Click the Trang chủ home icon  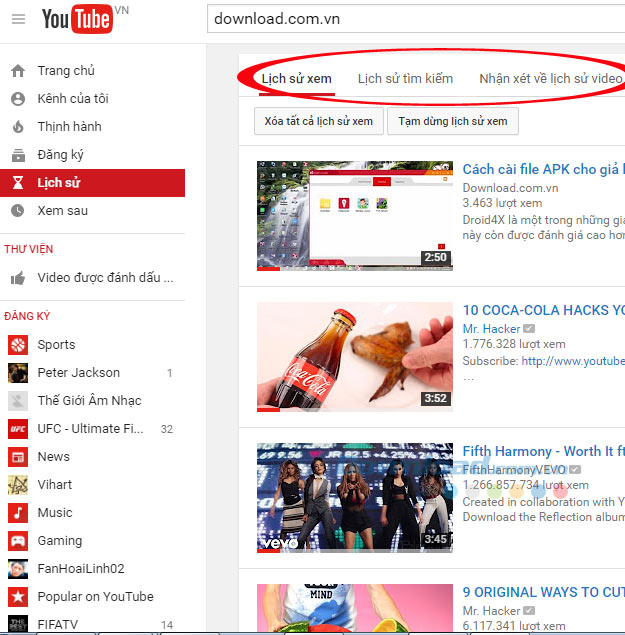18,70
